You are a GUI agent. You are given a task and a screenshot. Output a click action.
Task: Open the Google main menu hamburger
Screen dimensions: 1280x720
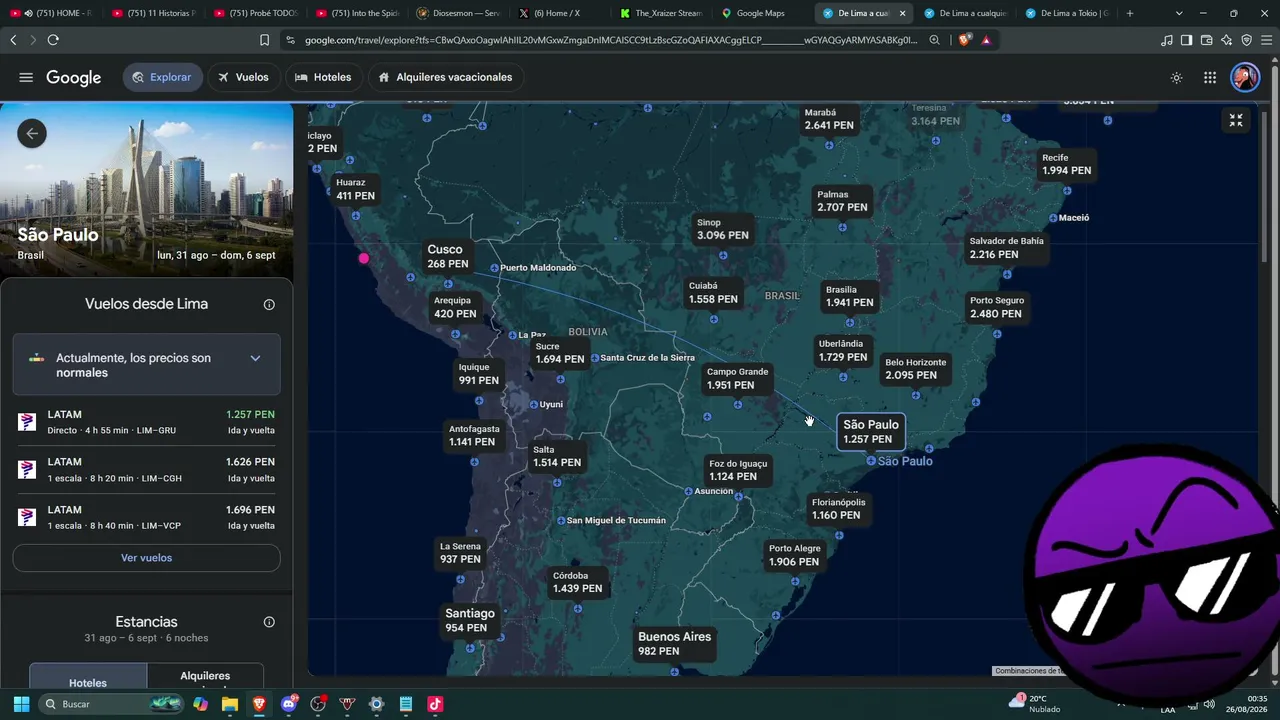26,78
